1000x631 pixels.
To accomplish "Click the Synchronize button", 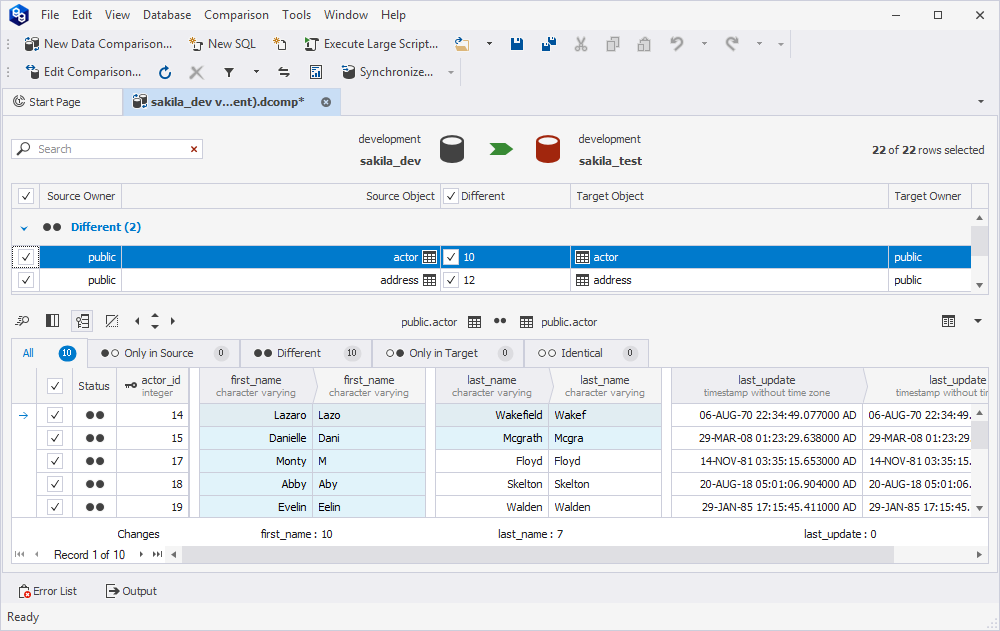I will coord(388,72).
